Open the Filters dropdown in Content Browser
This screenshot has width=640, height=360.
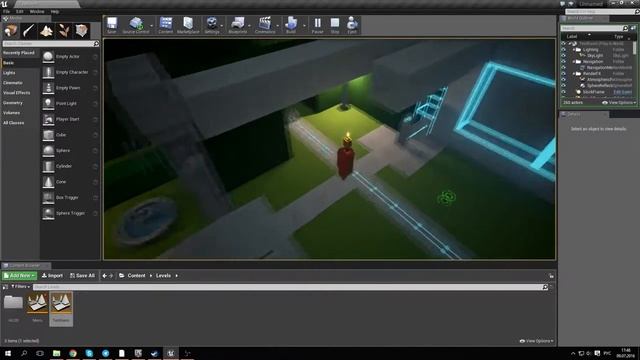pyautogui.click(x=20, y=287)
